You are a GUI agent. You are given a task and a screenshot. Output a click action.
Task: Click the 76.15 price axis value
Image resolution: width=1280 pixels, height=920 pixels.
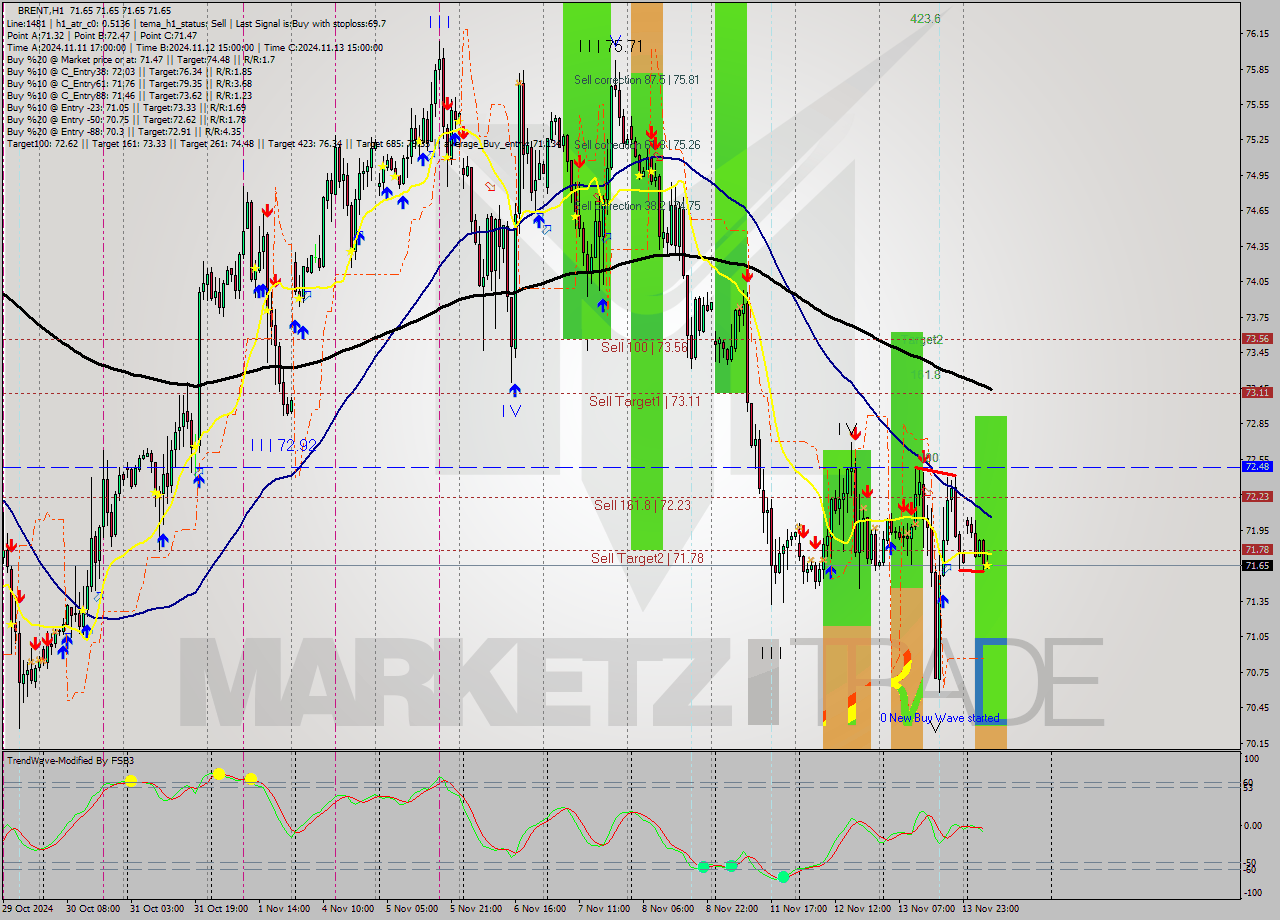tap(1257, 34)
